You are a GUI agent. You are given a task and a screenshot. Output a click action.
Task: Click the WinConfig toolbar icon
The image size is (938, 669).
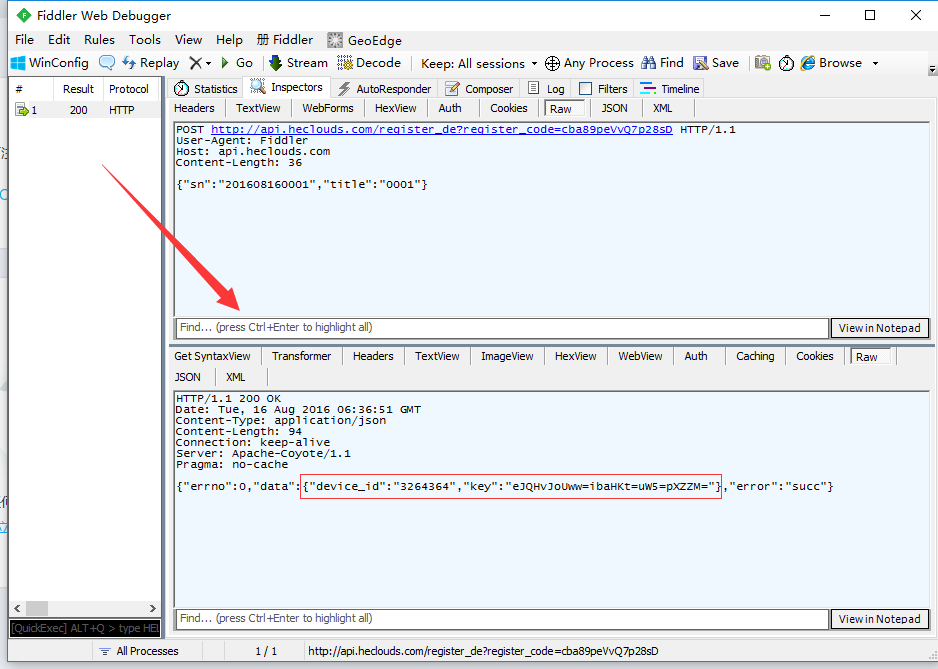pyautogui.click(x=19, y=63)
